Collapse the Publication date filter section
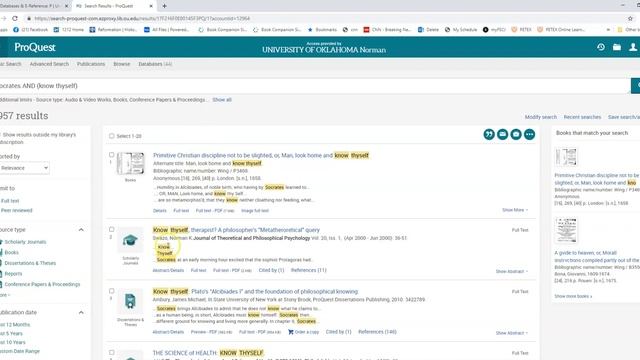 tap(81, 313)
